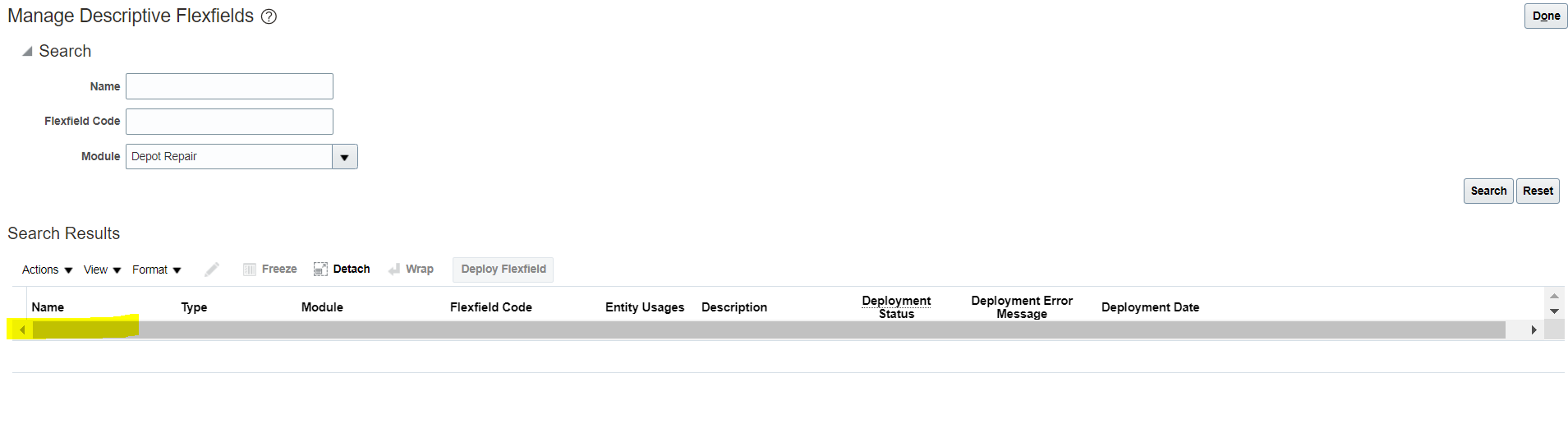Image resolution: width=1568 pixels, height=424 pixels.
Task: Open the Actions menu
Action: click(x=47, y=270)
